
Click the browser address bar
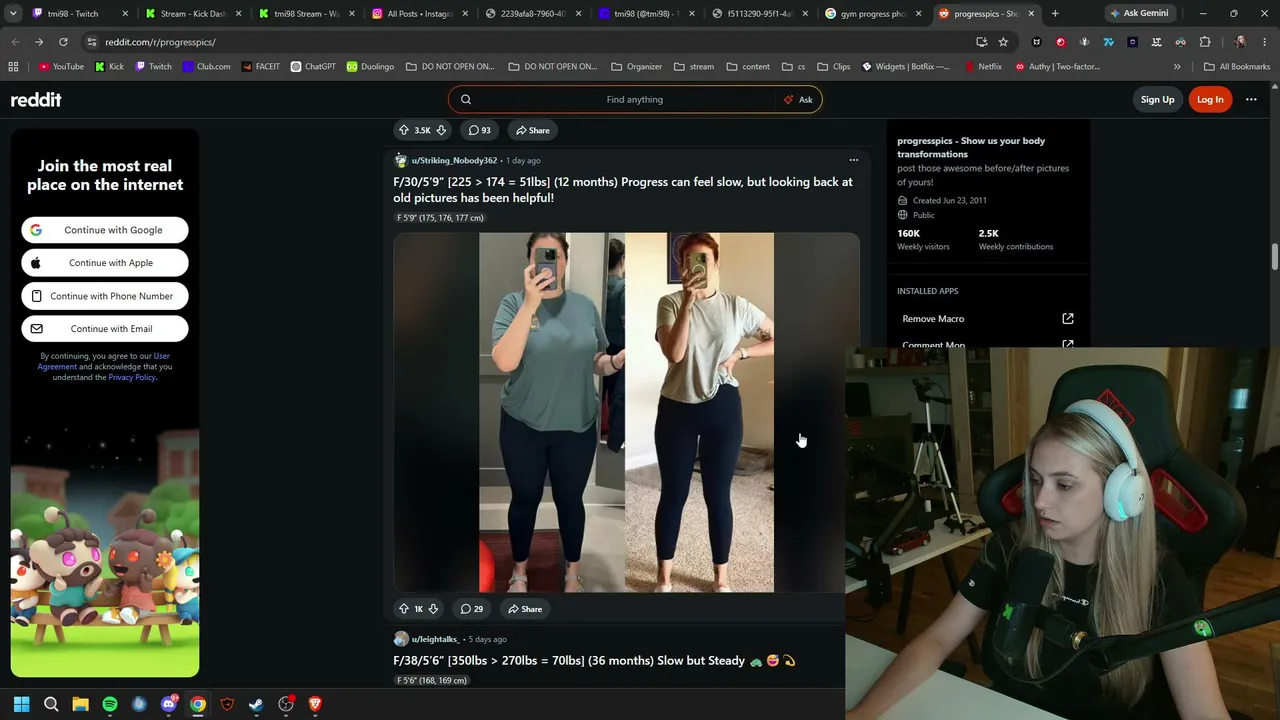coord(535,42)
